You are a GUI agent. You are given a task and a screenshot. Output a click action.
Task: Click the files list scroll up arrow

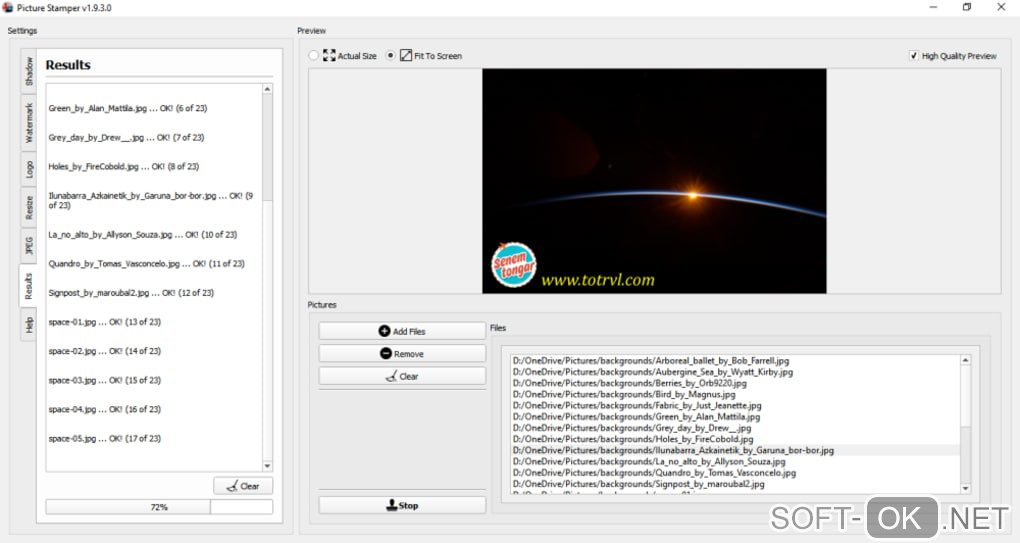965,360
